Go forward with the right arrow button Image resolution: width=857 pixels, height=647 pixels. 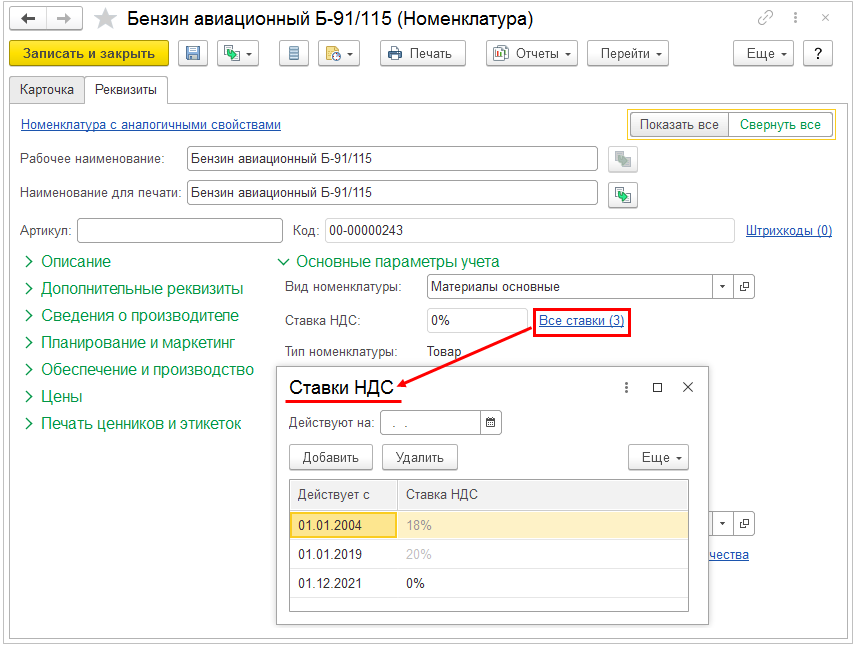tap(64, 19)
